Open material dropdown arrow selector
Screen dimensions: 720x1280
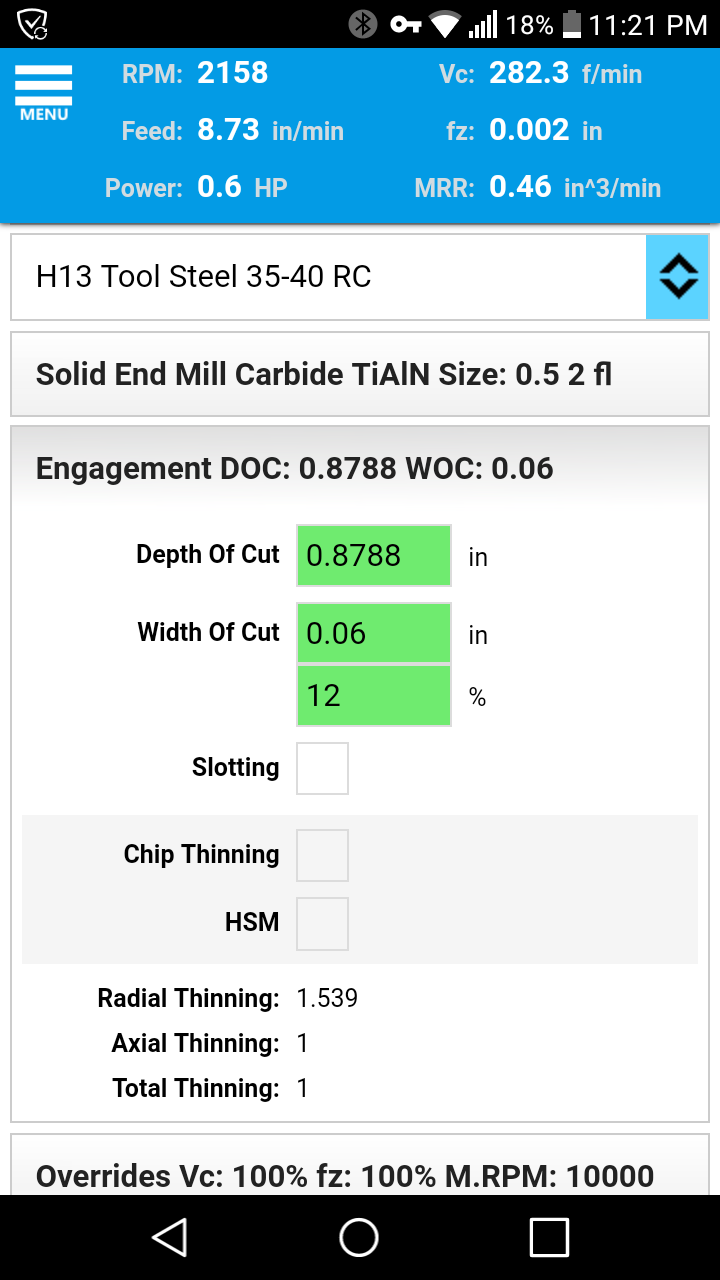click(x=677, y=277)
